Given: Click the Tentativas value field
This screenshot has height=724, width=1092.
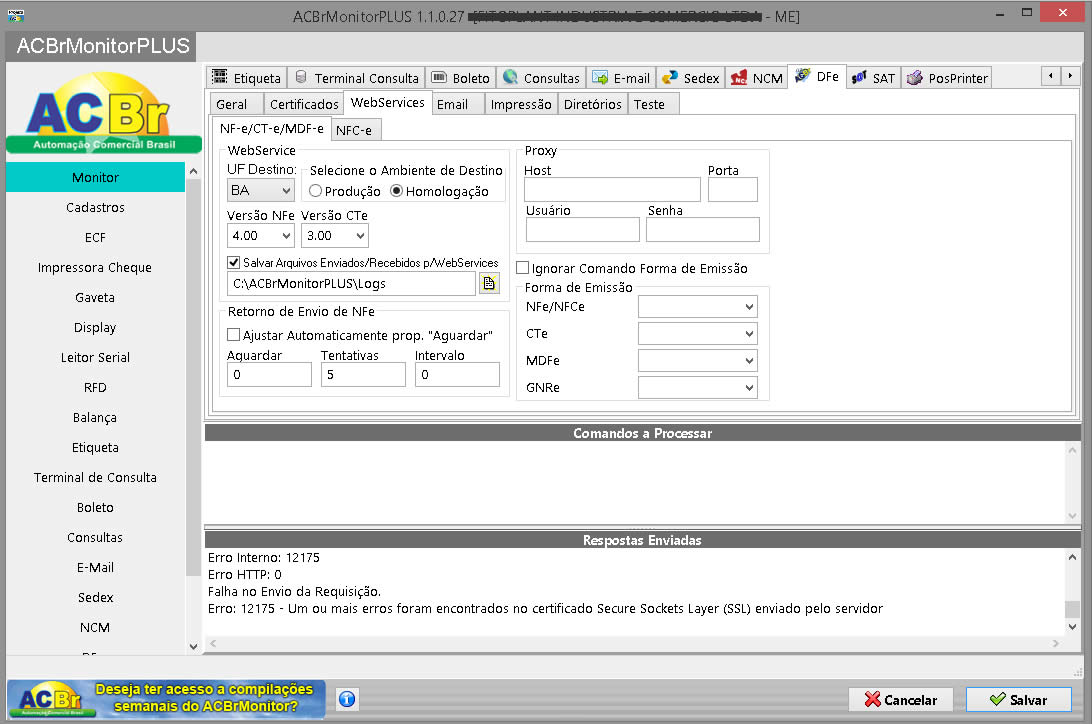Looking at the screenshot, I should click(x=363, y=375).
